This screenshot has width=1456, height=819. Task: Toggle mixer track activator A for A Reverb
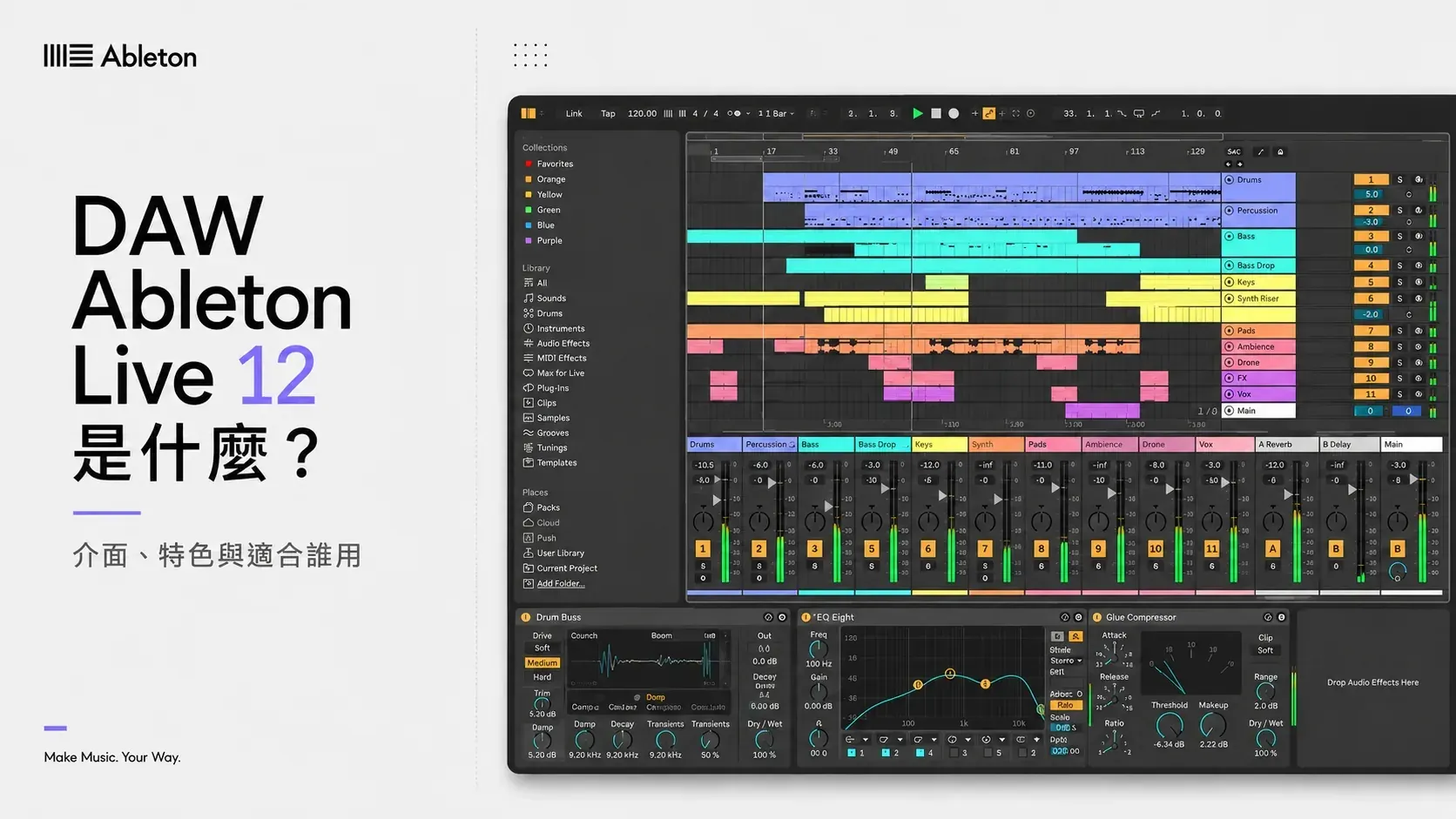click(x=1273, y=548)
